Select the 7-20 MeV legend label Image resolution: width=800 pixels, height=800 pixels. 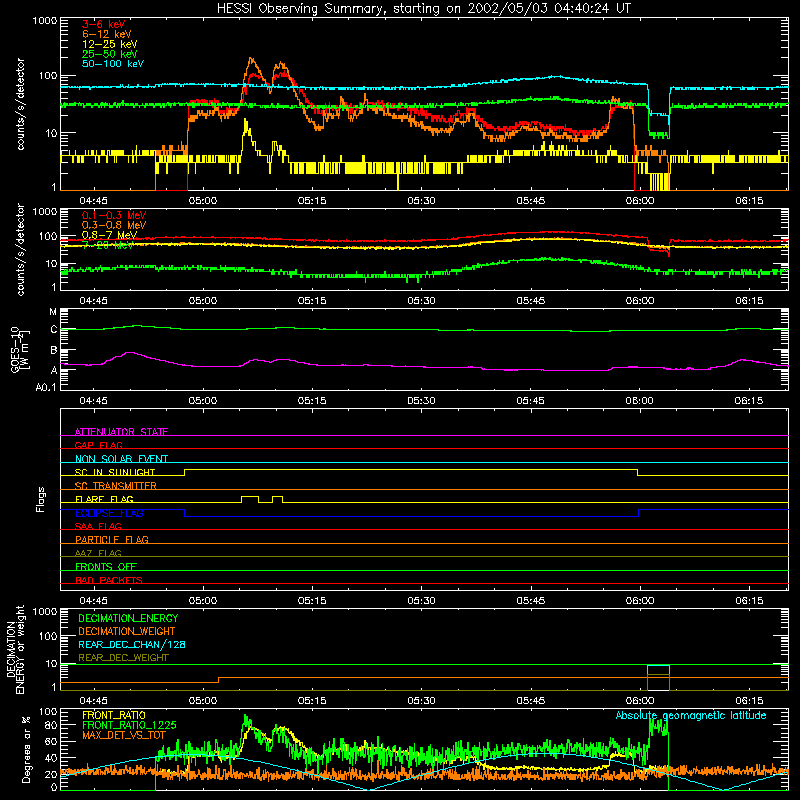pos(108,245)
